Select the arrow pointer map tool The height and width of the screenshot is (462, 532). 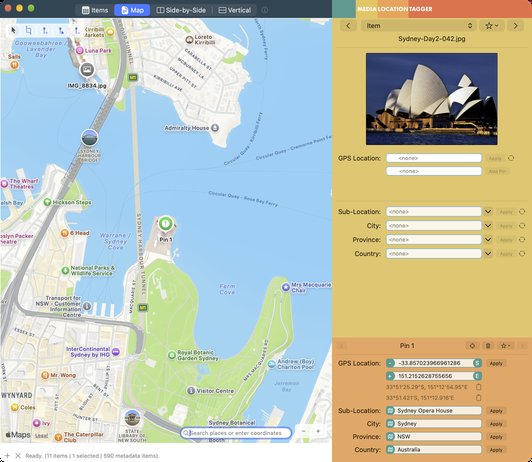(x=13, y=31)
